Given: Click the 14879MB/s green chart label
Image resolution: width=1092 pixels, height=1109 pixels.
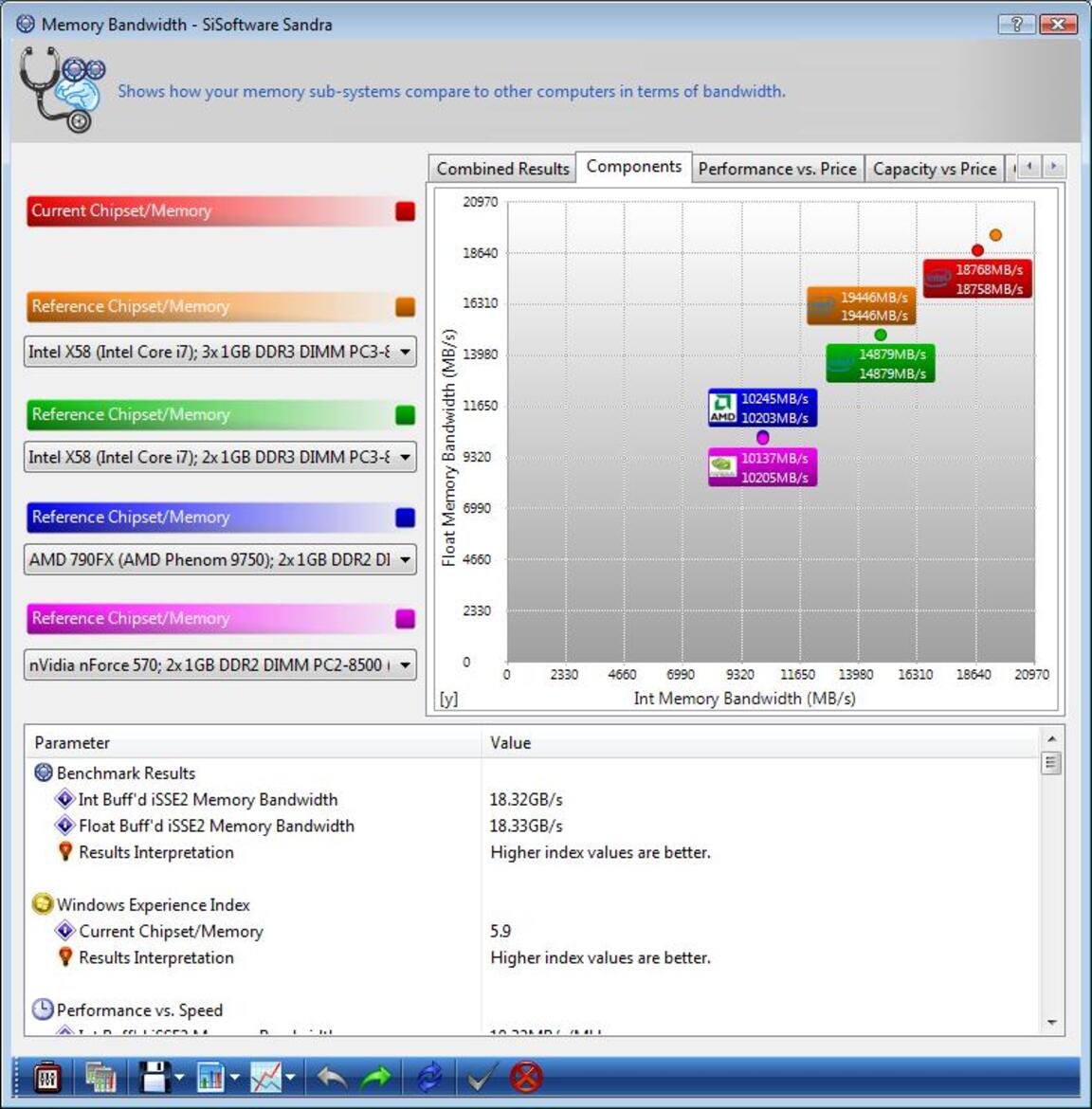Looking at the screenshot, I should tap(881, 363).
